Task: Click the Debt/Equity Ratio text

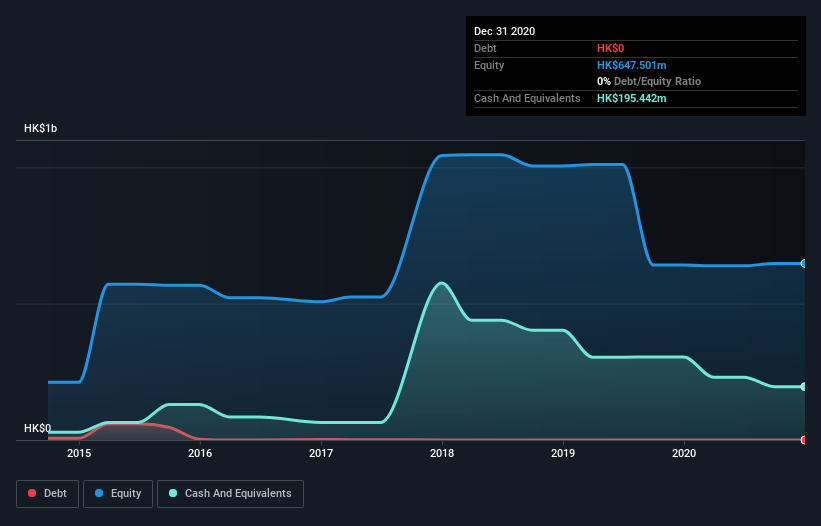Action: pyautogui.click(x=657, y=81)
